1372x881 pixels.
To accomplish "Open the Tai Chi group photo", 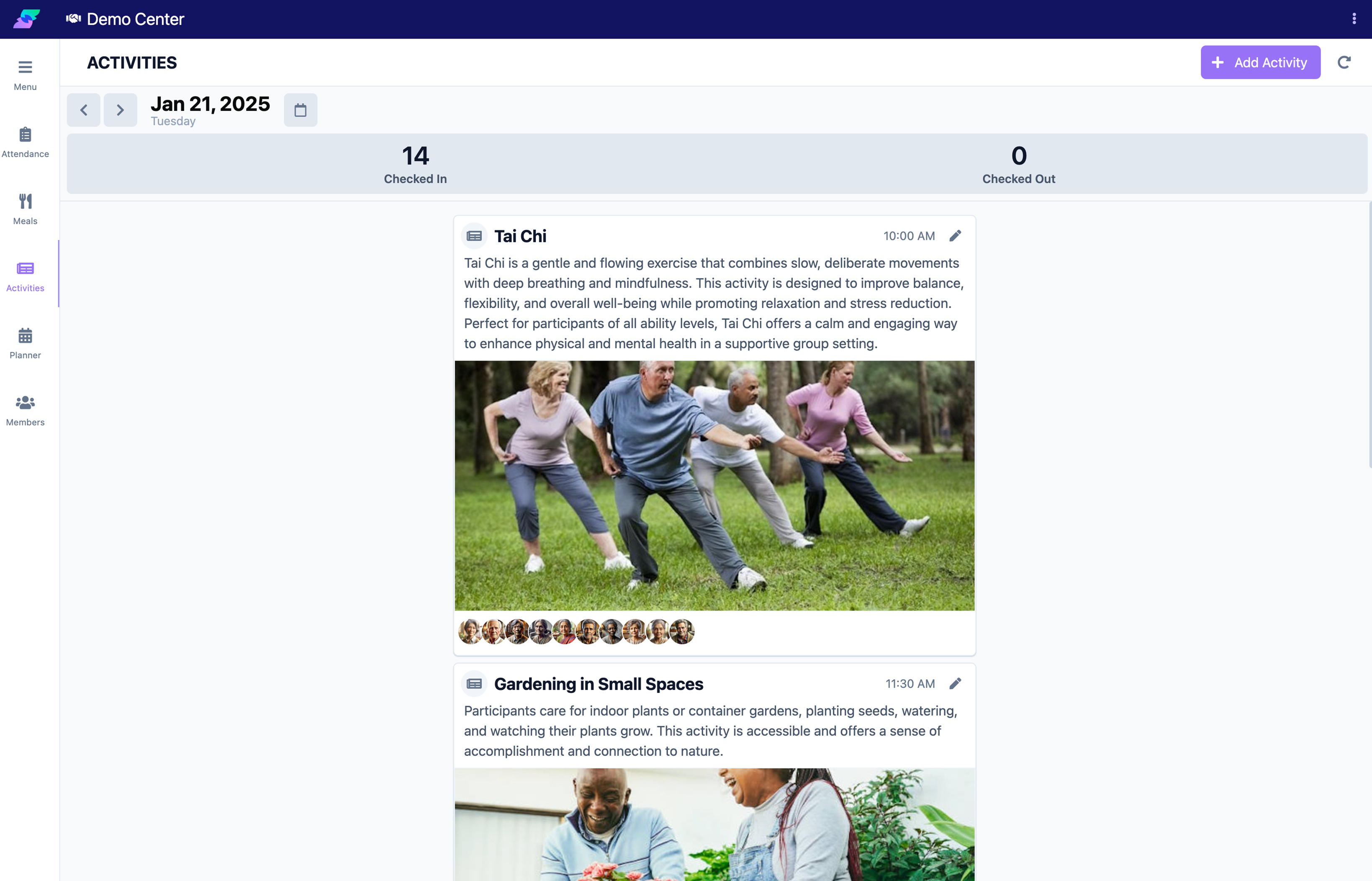I will click(714, 485).
